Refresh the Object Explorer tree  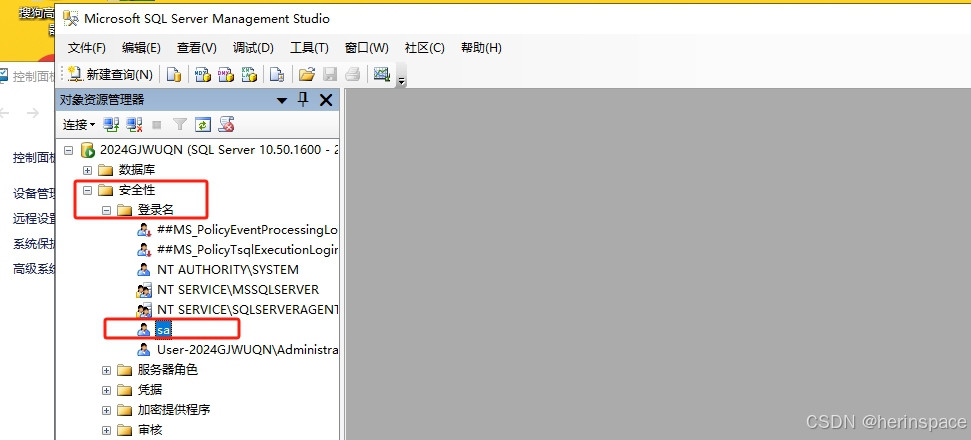[203, 125]
